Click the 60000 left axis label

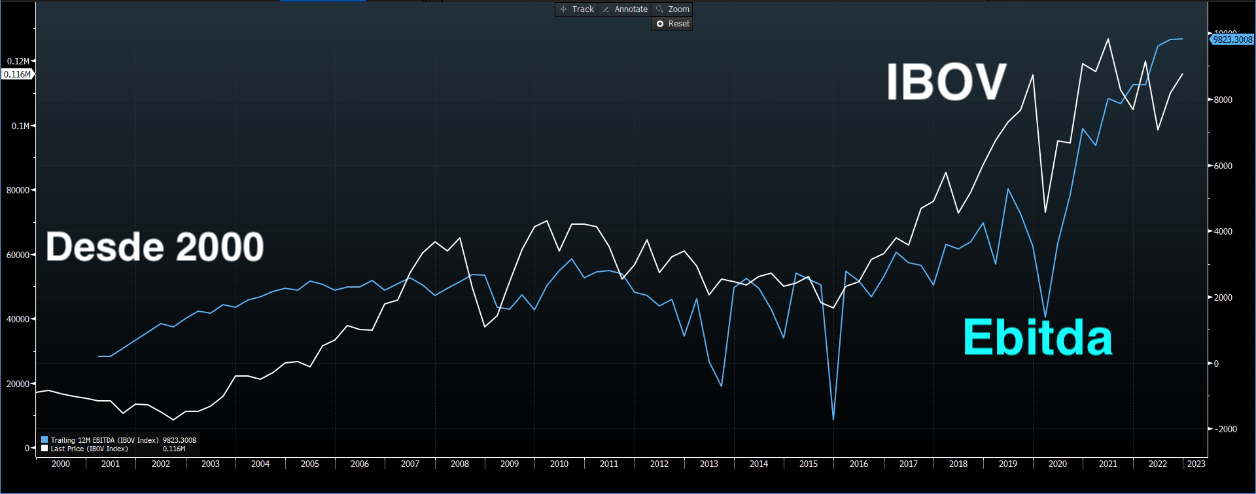[x=20, y=255]
